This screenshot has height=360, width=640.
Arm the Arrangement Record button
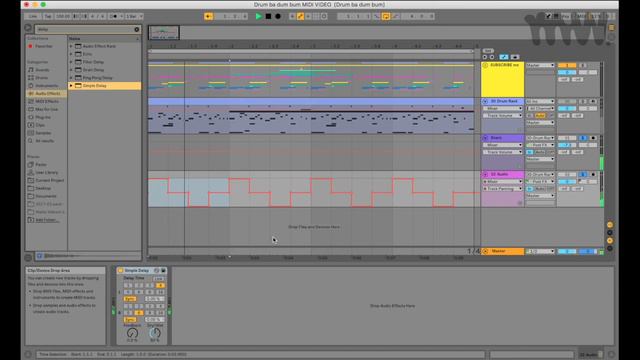point(278,16)
